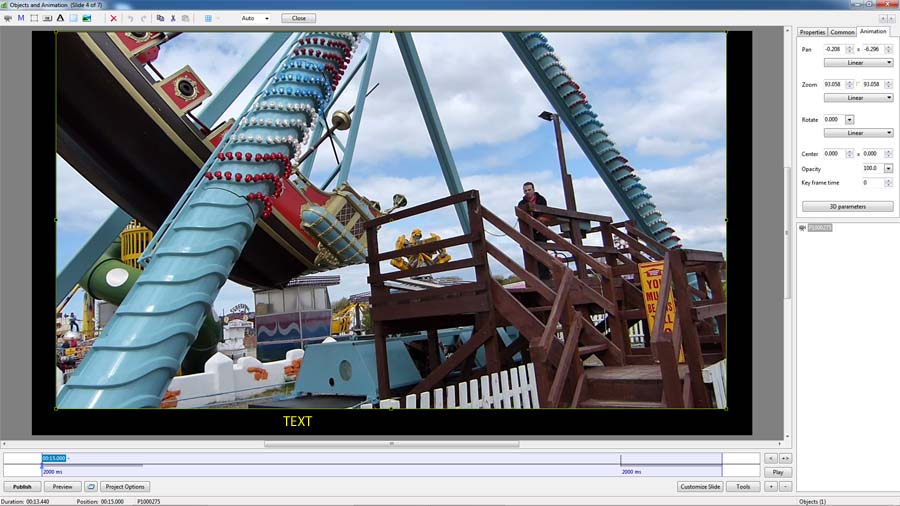The image size is (900, 506).
Task: Click the 3D parameters button
Action: click(847, 206)
